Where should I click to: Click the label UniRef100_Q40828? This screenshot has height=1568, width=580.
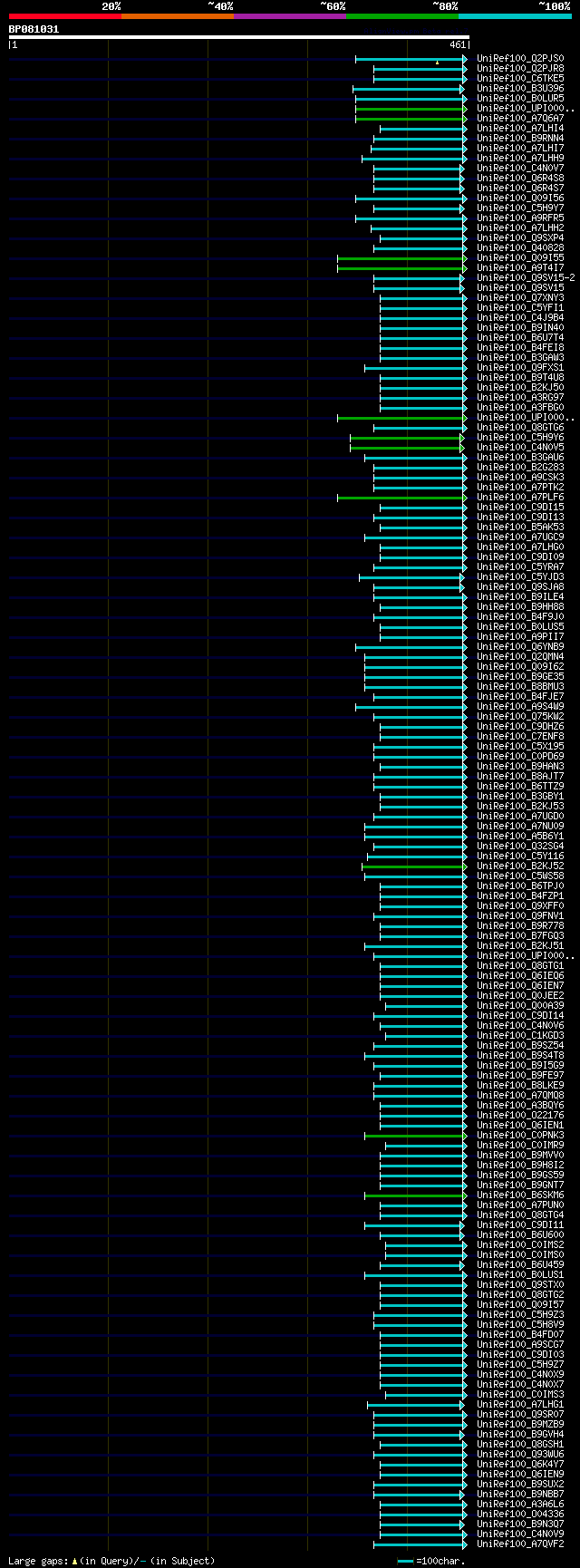pos(520,247)
